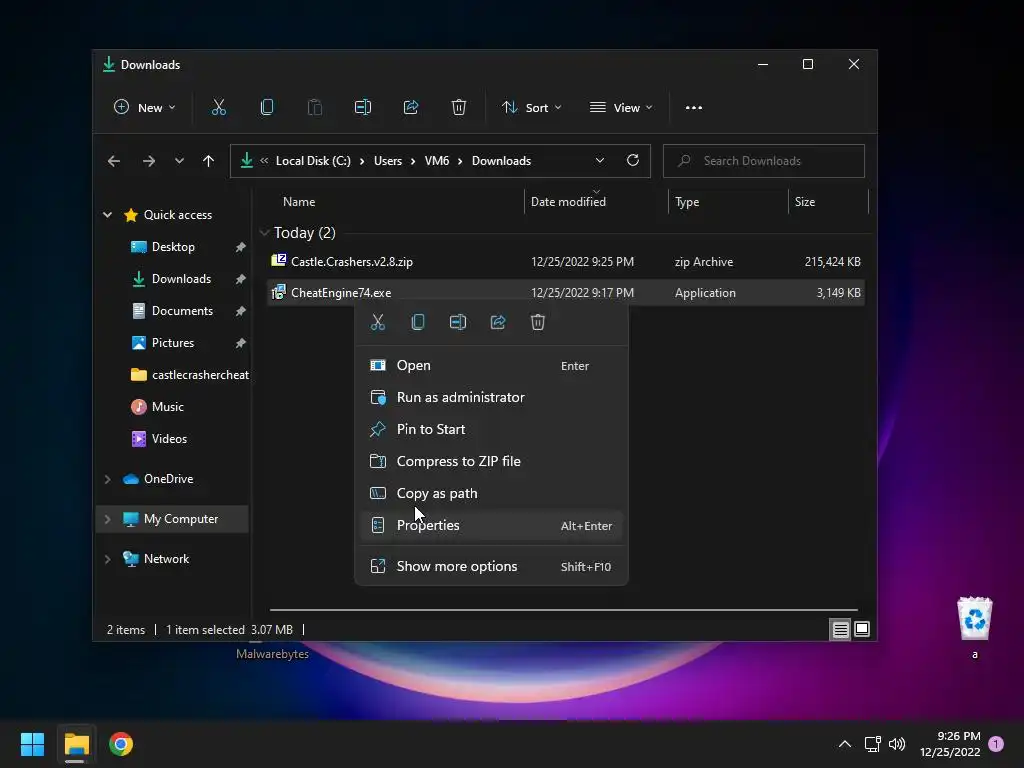
Task: Click the Cut icon in the context menu
Action: pyautogui.click(x=378, y=322)
